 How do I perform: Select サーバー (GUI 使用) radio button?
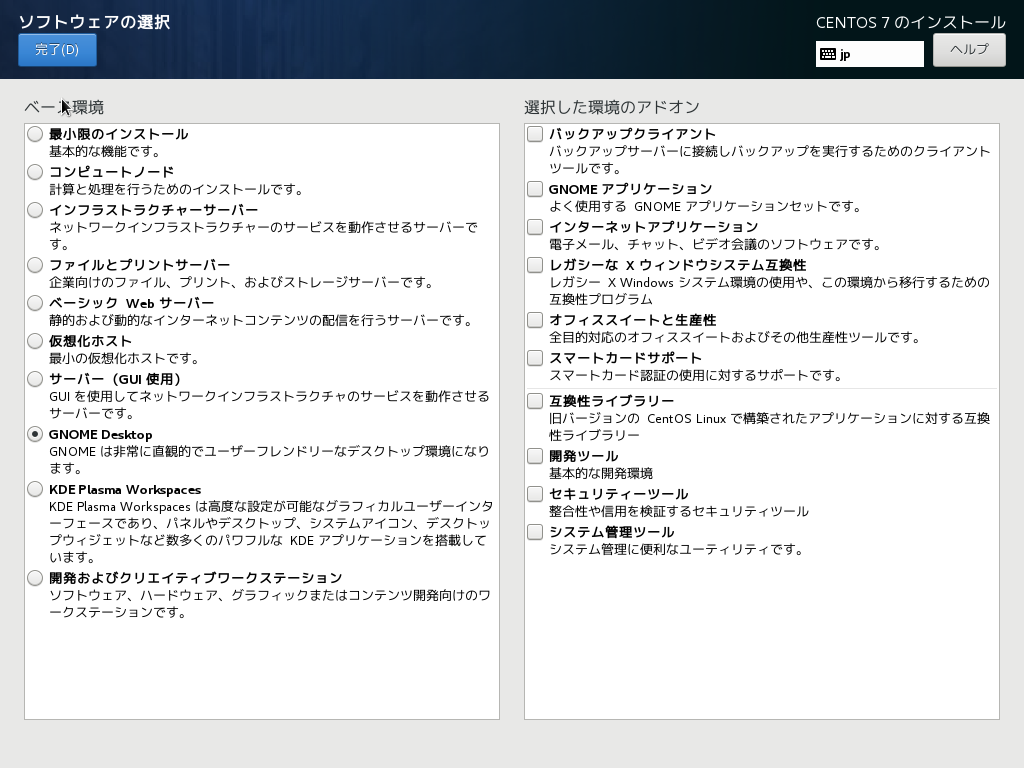pos(35,379)
